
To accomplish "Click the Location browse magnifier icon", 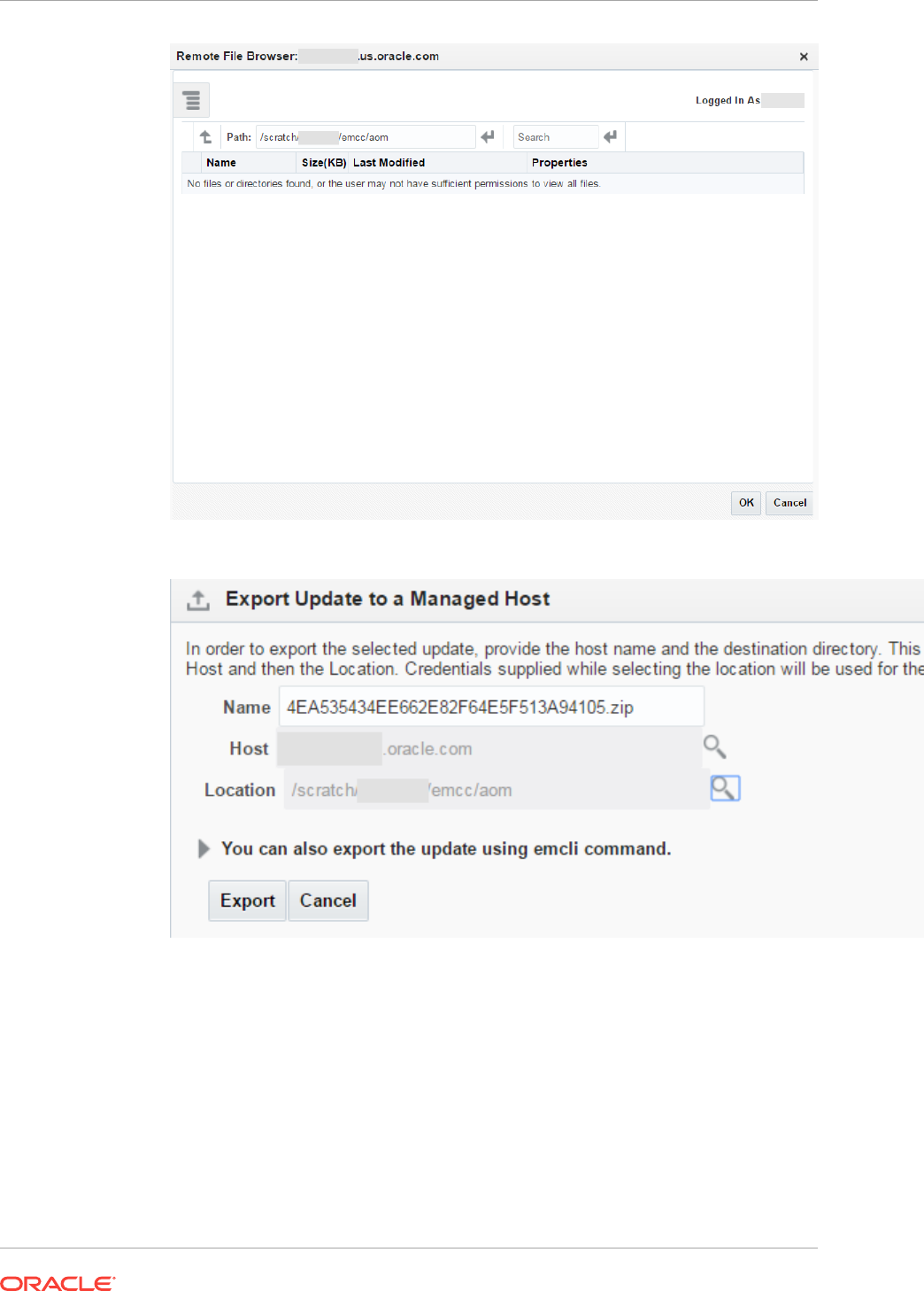I will [x=725, y=788].
